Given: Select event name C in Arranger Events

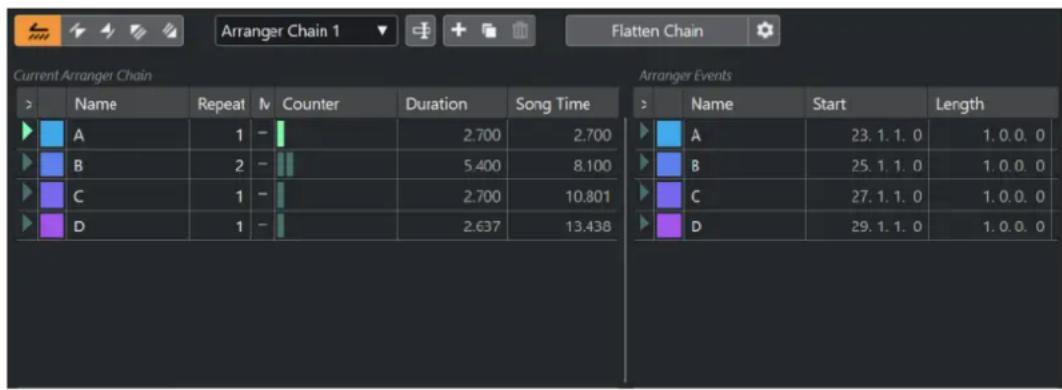Looking at the screenshot, I should click(695, 196).
